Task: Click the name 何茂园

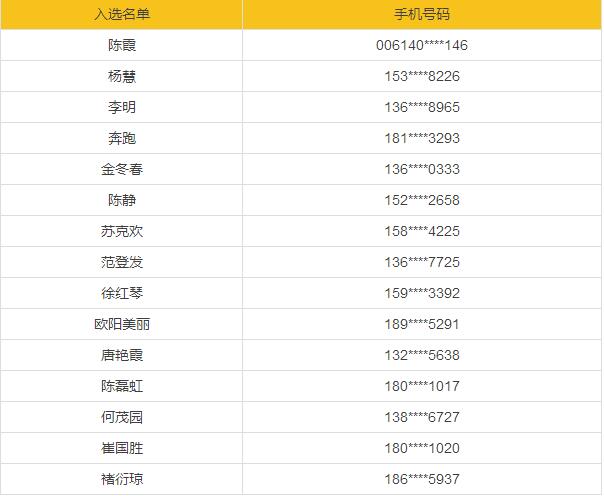Action: pyautogui.click(x=121, y=417)
